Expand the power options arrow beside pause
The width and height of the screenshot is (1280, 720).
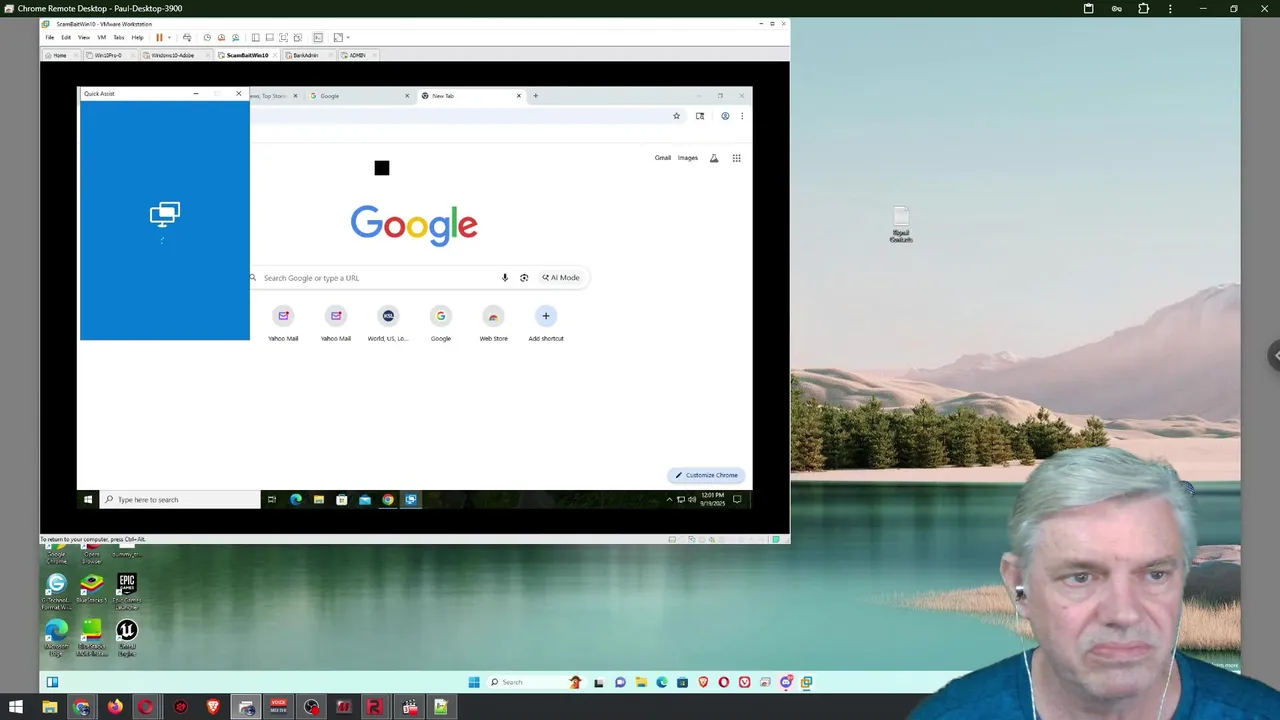click(169, 38)
